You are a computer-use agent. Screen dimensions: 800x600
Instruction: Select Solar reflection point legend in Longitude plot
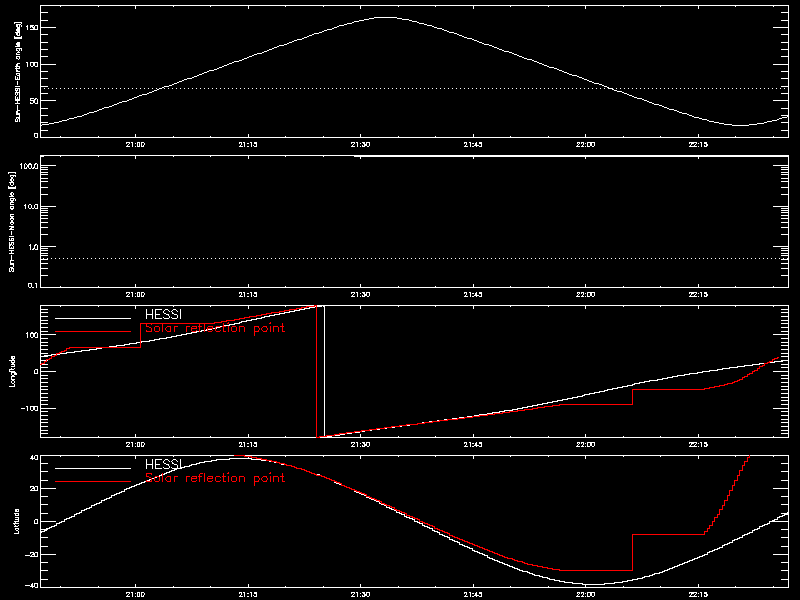215,328
